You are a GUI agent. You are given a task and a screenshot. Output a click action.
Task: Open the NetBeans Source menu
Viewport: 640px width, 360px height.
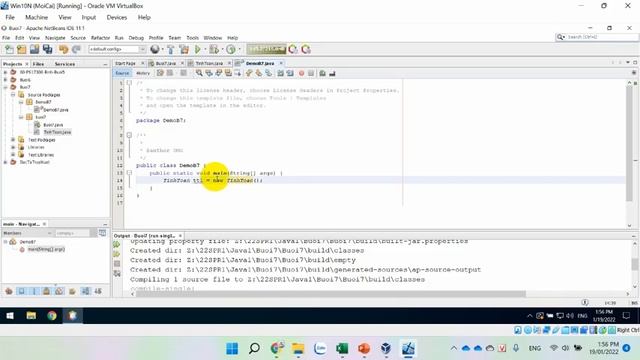tap(78, 38)
